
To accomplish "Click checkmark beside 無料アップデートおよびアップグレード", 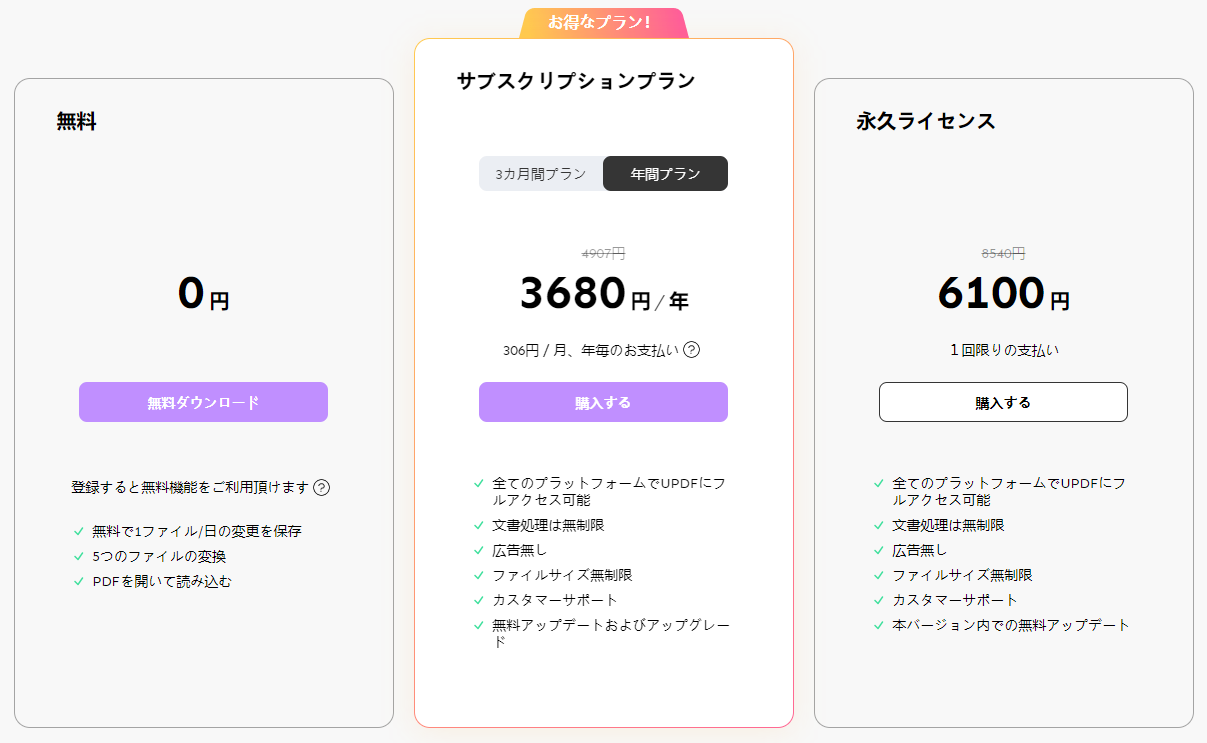I will 479,625.
